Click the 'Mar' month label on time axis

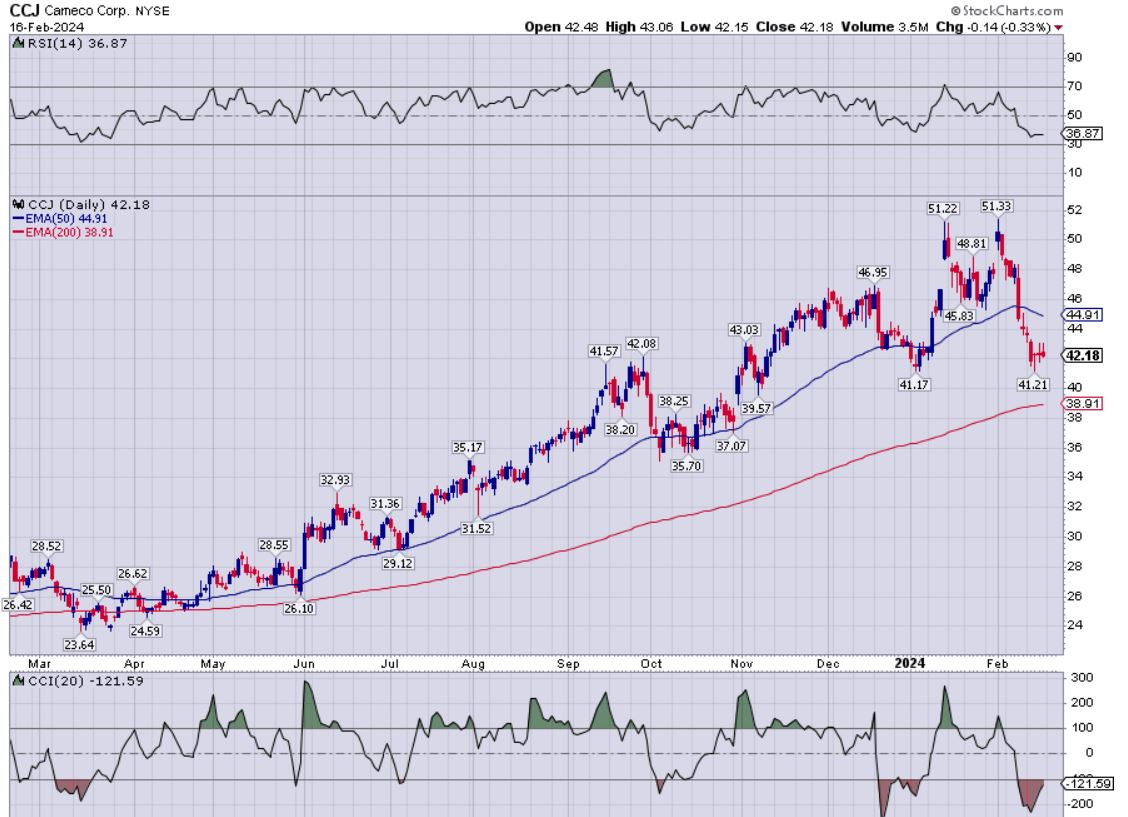(40, 664)
